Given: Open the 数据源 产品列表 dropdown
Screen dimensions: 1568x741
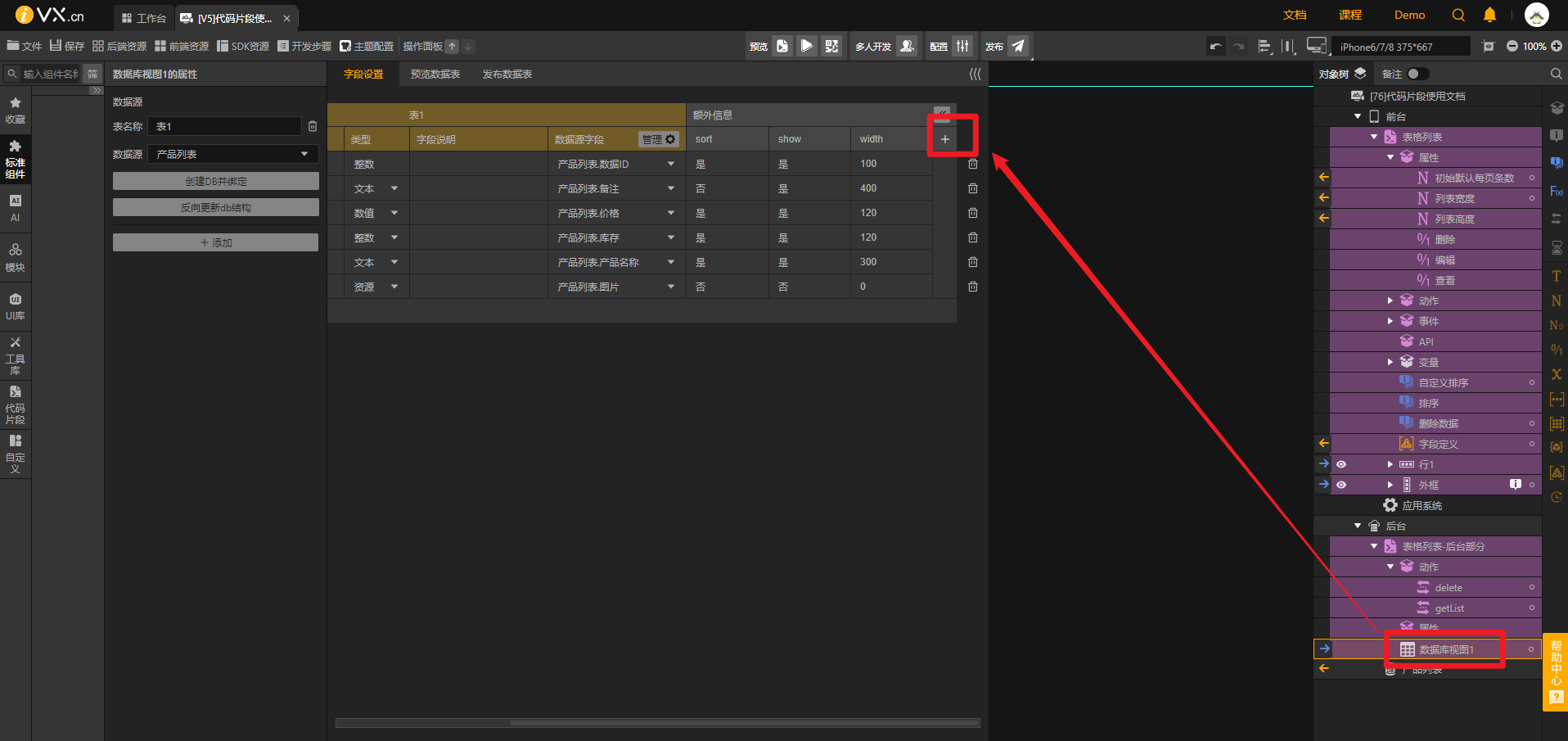Looking at the screenshot, I should 233,154.
